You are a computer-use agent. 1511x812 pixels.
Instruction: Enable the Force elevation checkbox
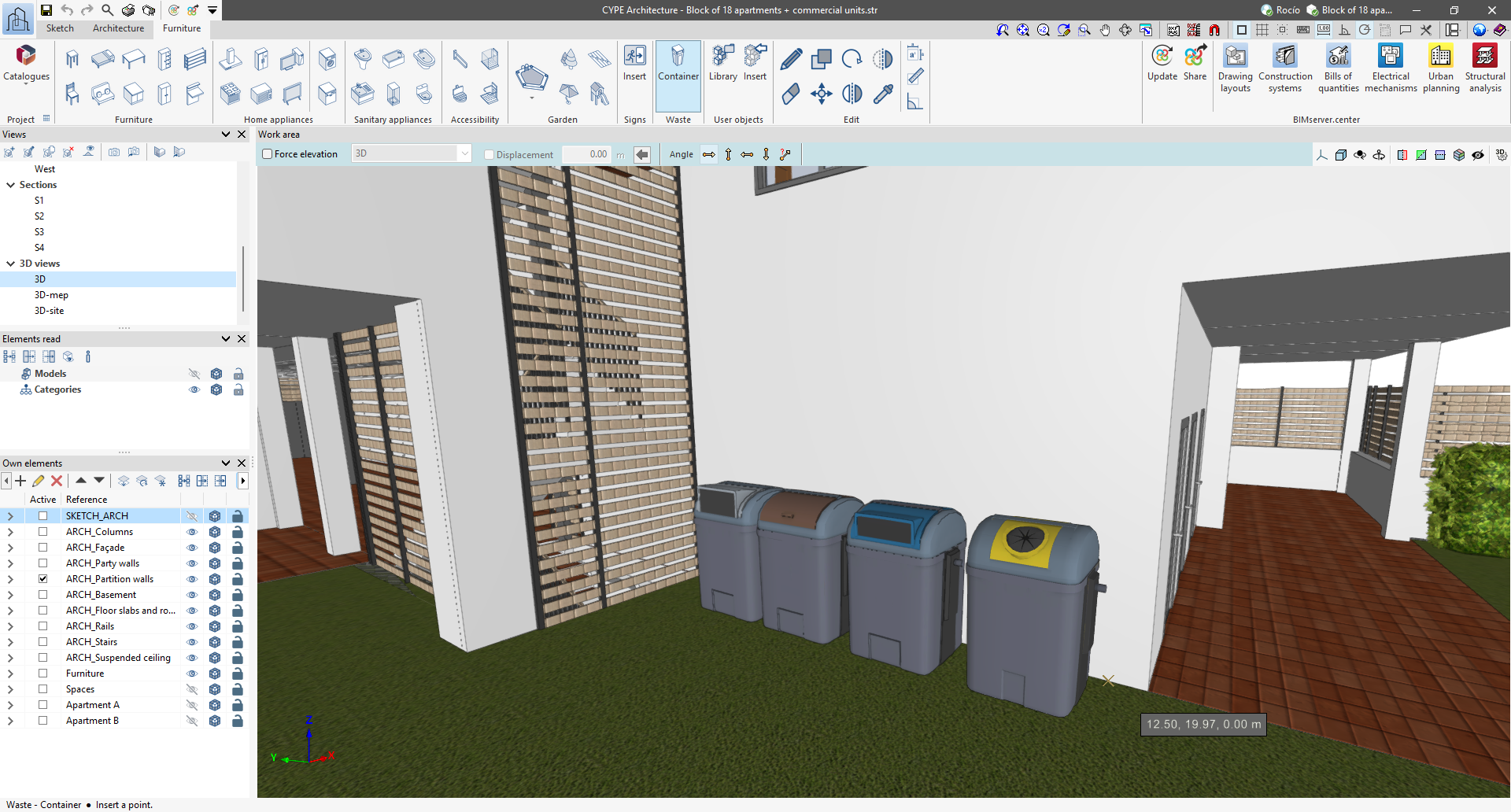pyautogui.click(x=268, y=154)
